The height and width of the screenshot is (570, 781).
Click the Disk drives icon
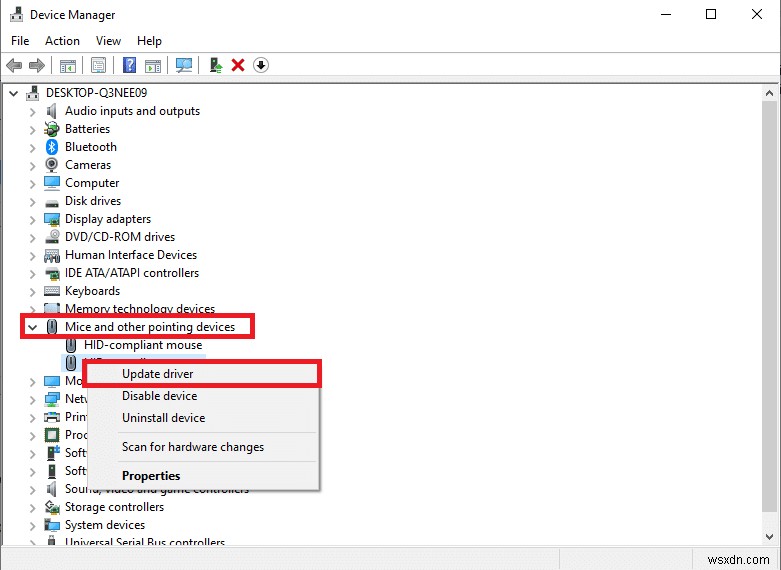point(52,202)
